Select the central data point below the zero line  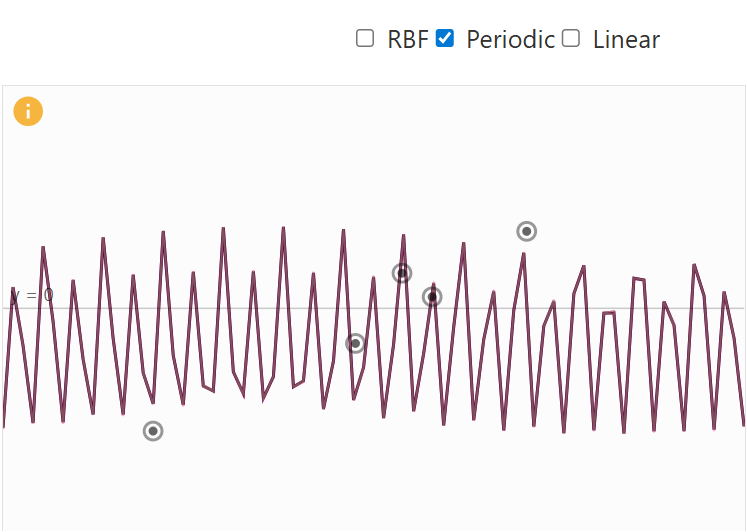pos(355,343)
